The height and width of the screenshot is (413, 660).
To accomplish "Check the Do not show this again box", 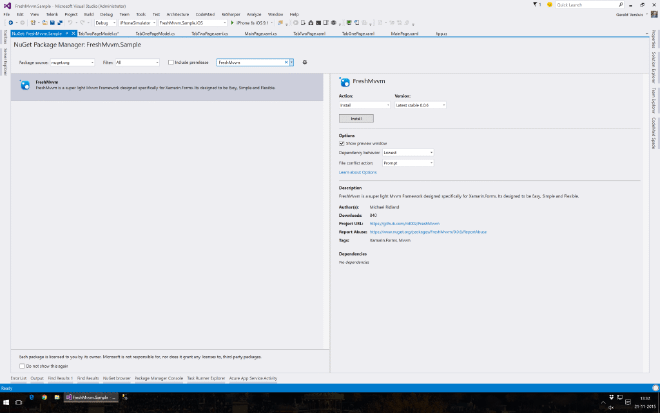I will (x=22, y=366).
